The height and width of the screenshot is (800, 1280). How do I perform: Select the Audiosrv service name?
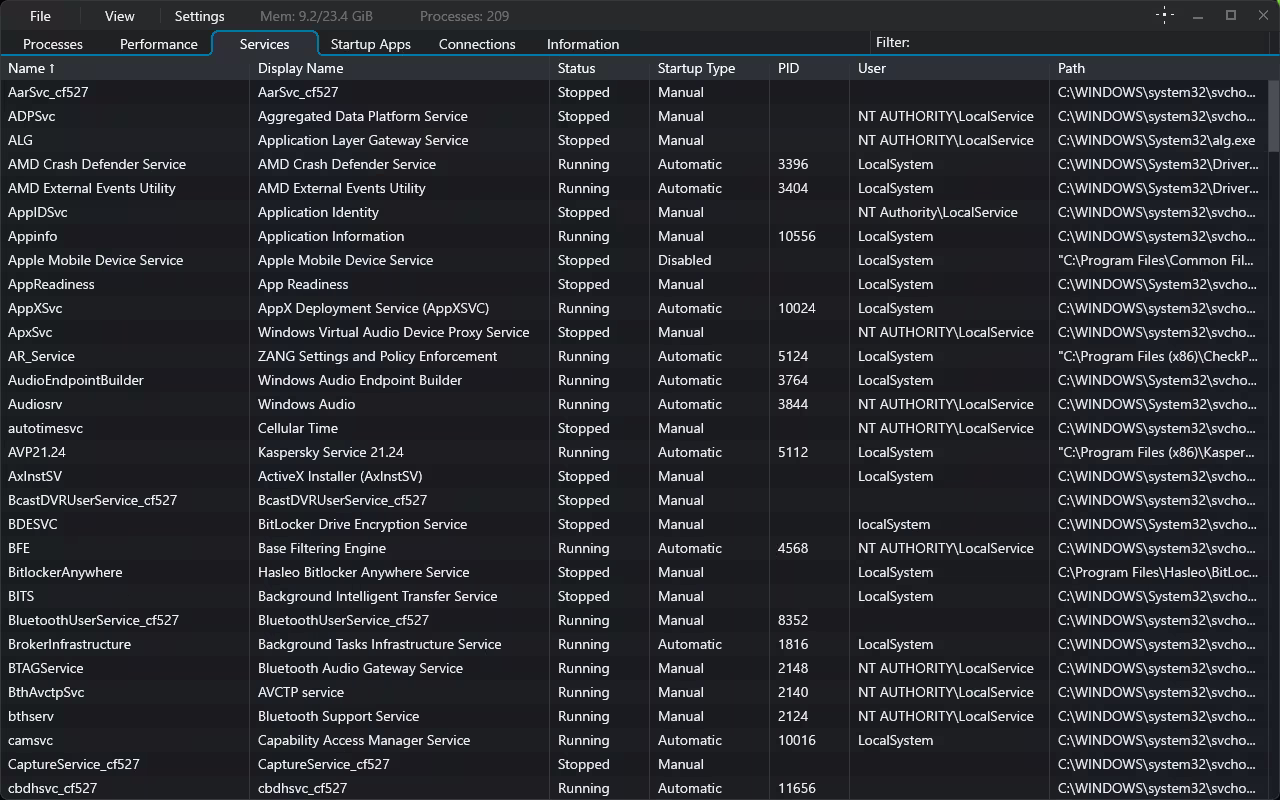[35, 404]
